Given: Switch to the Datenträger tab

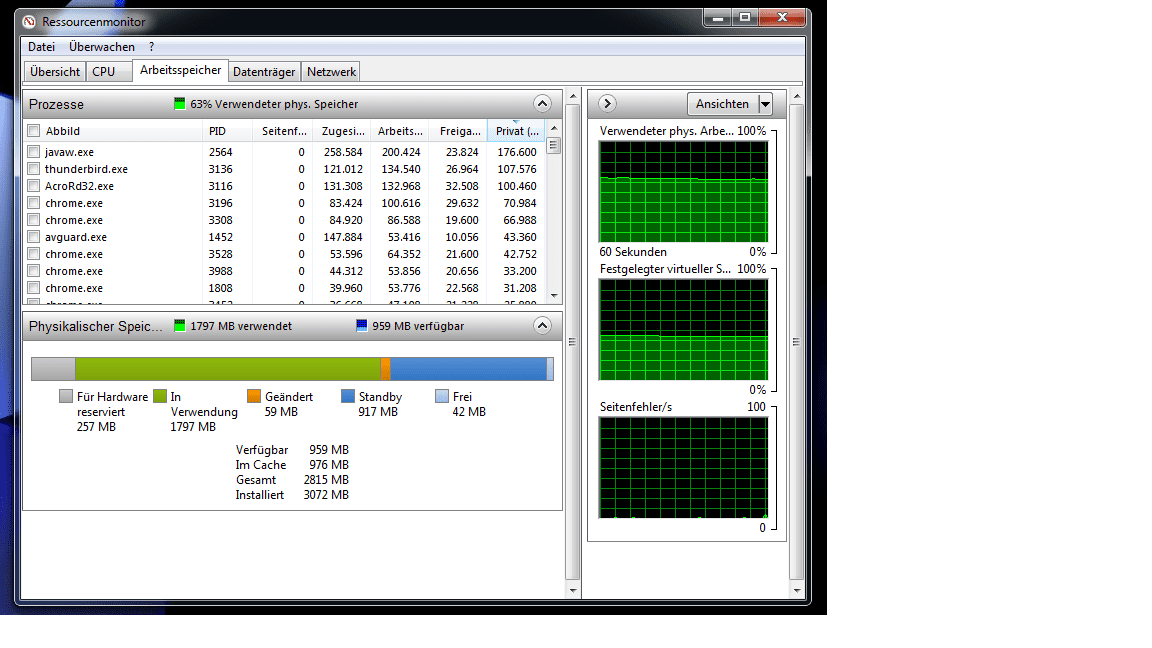Looking at the screenshot, I should click(264, 71).
